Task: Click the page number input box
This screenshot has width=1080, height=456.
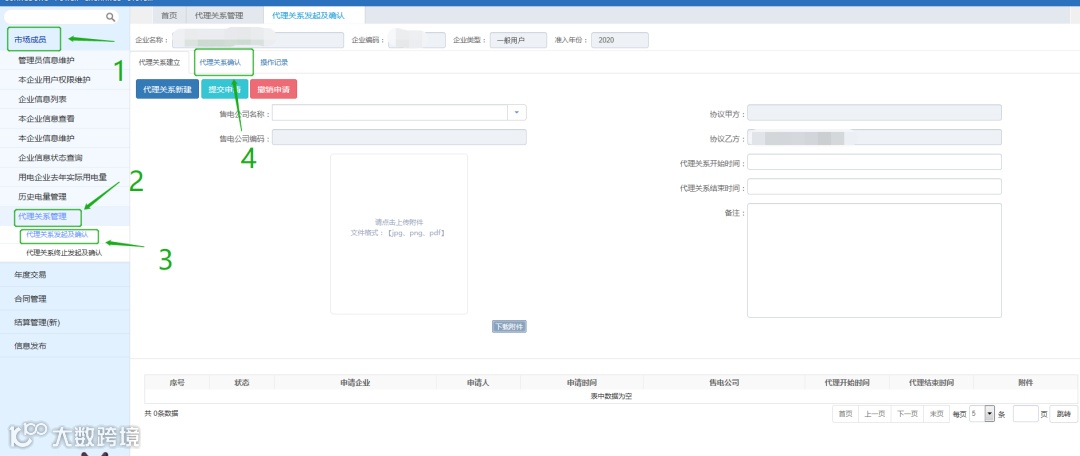Action: point(1026,414)
